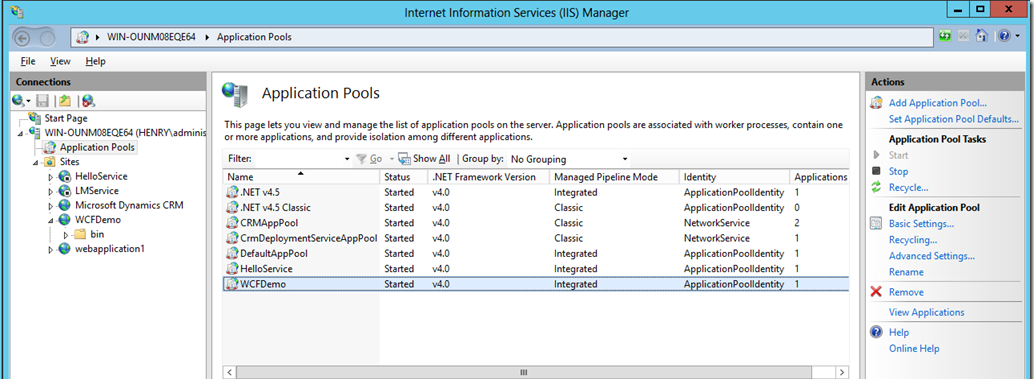Viewport: 1034px width, 379px height.
Task: Click the Recycle green arrows icon
Action: click(x=876, y=187)
